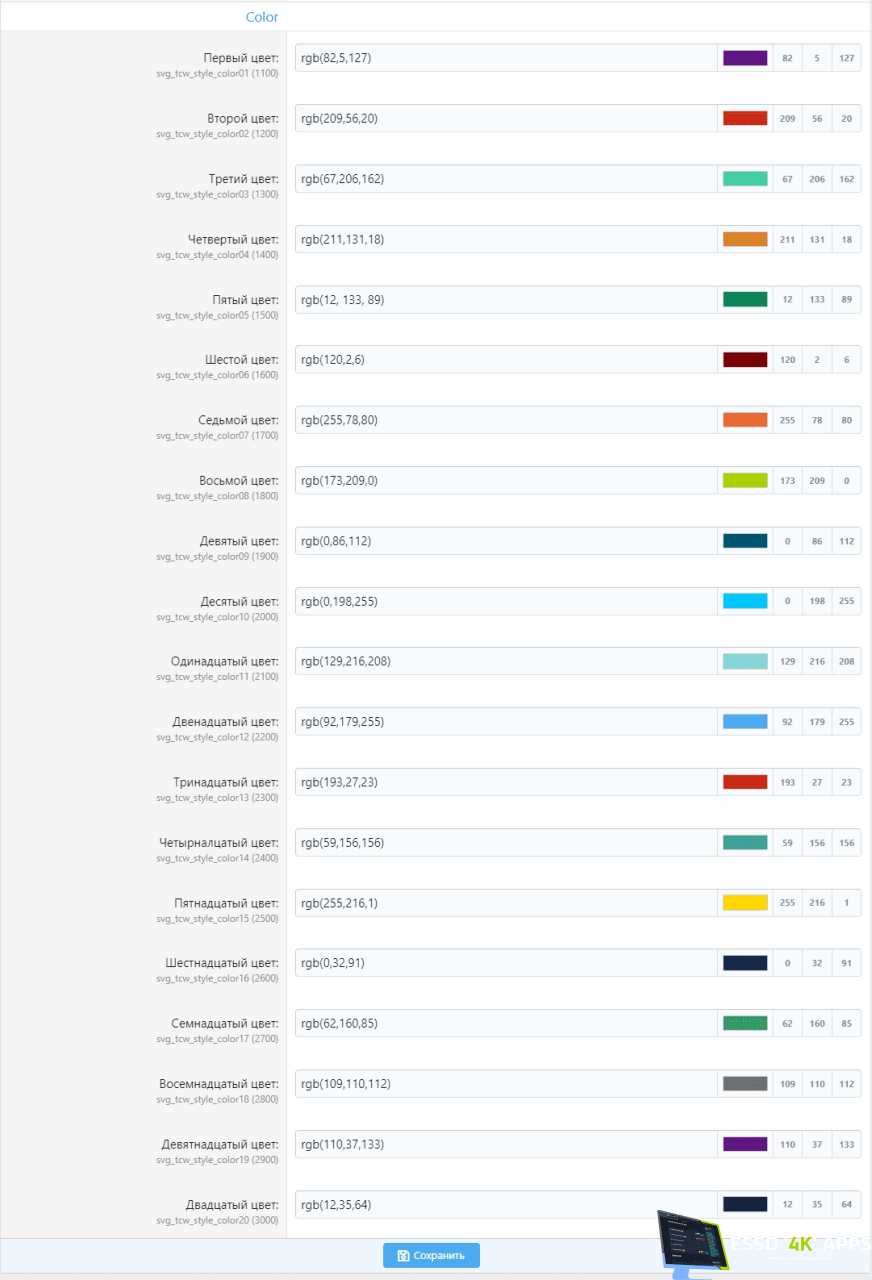Focus the Пятый цвет rgb input field

point(505,299)
